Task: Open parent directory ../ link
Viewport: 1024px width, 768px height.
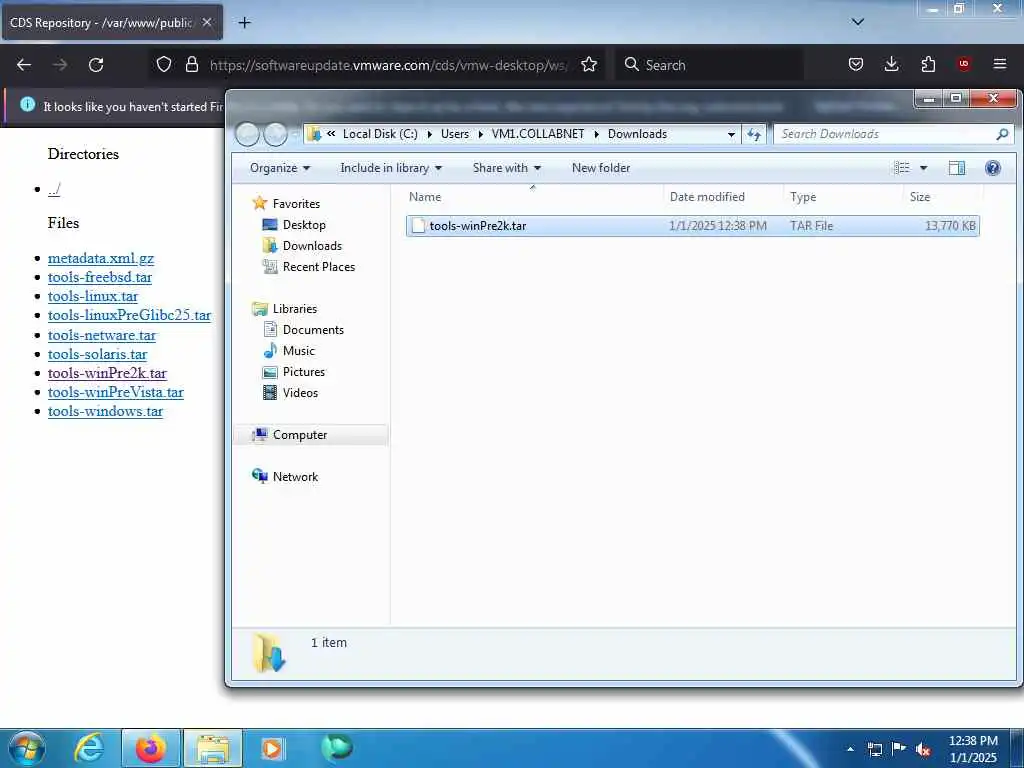Action: [54, 189]
